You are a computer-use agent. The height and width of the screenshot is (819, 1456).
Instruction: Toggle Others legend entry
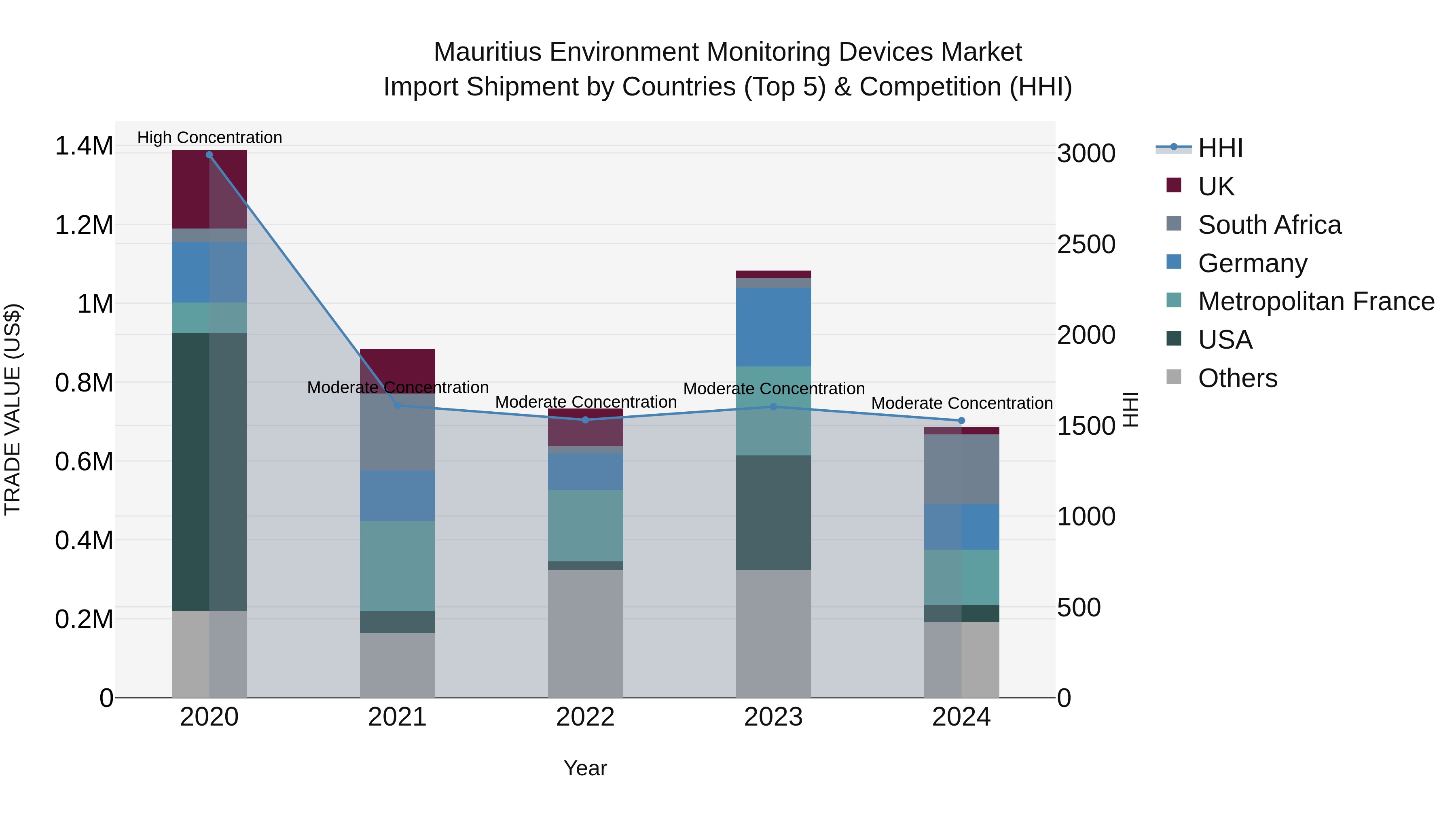(x=1221, y=378)
